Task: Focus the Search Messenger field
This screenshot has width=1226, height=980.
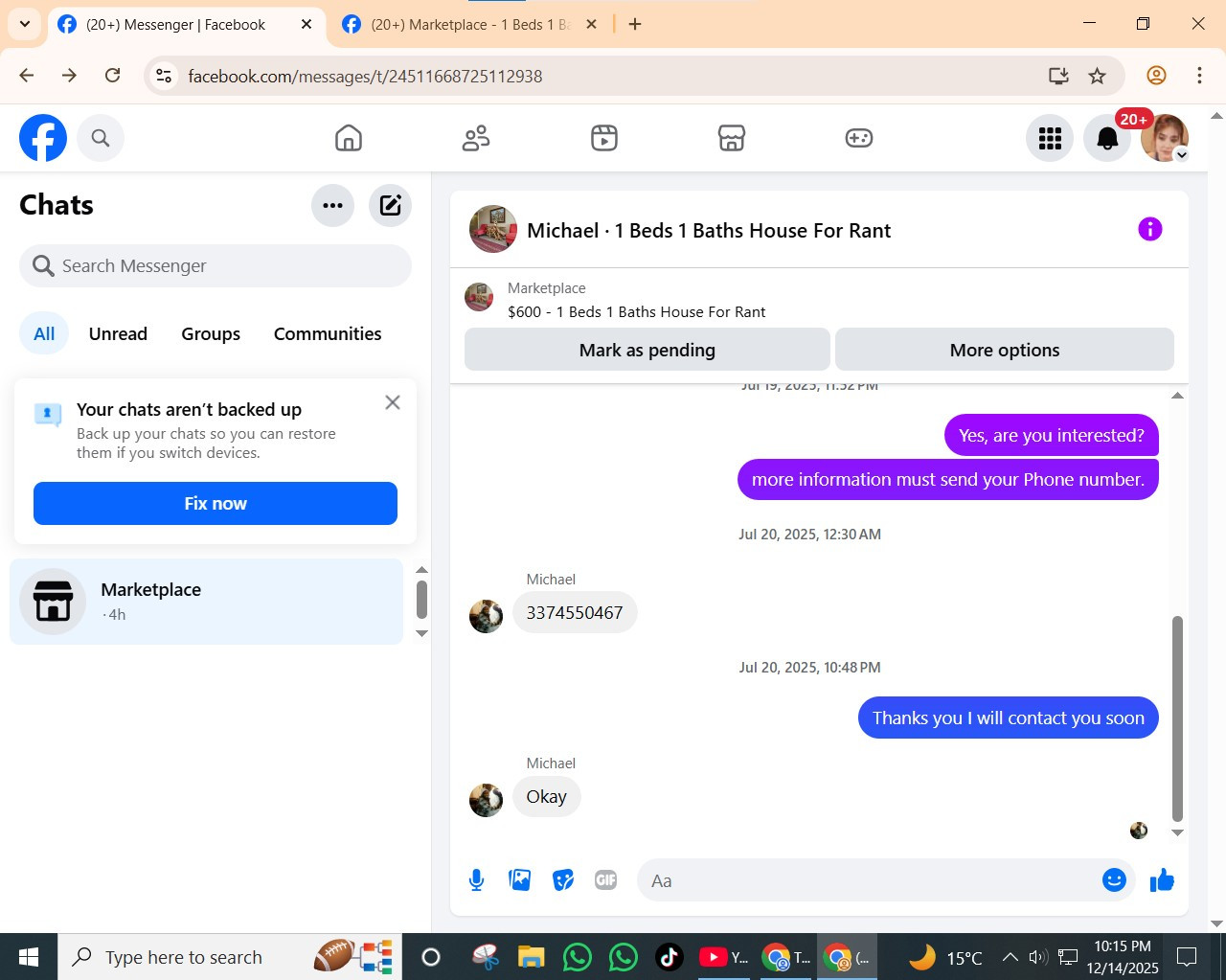Action: [216, 265]
